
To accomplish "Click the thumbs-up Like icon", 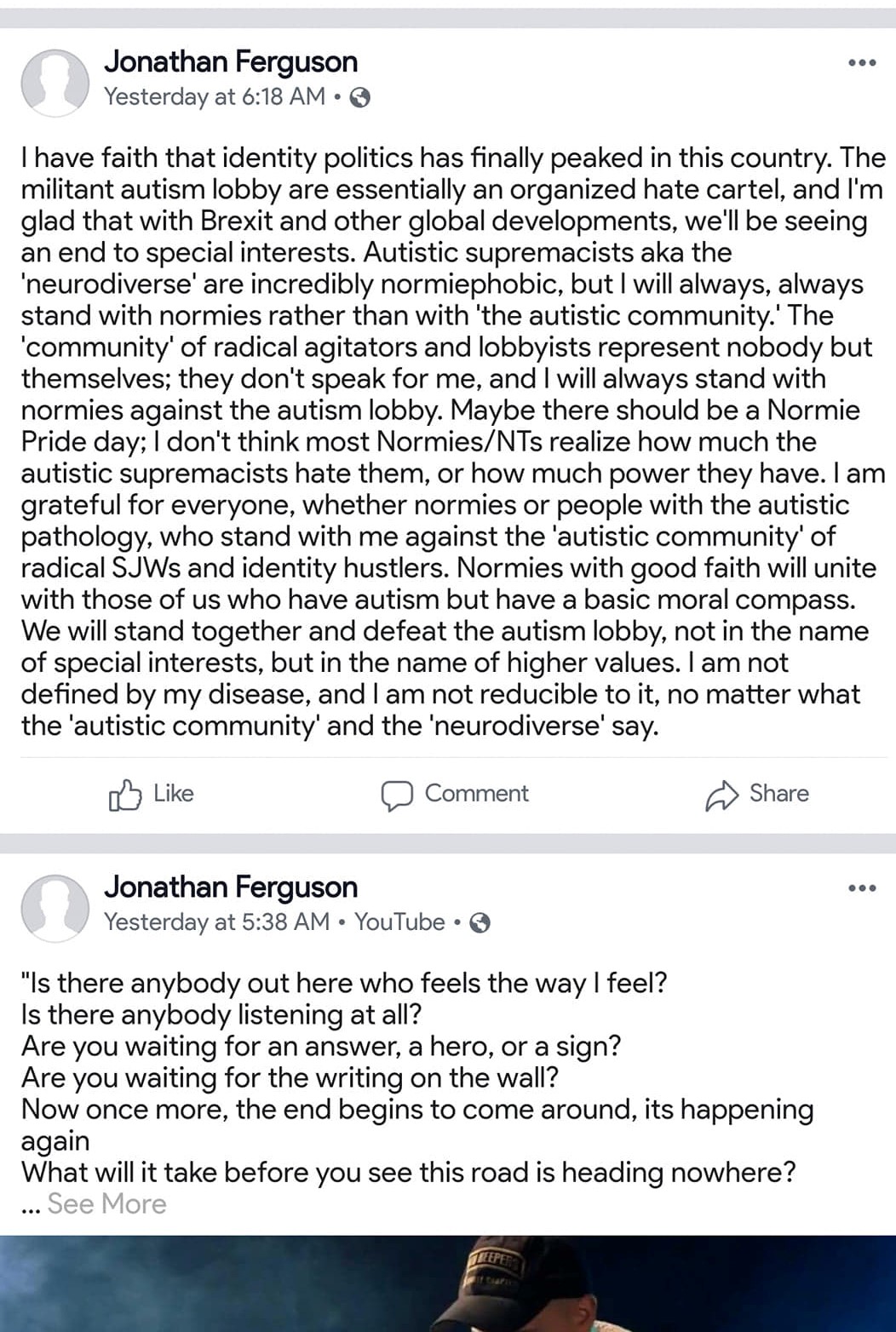I will pyautogui.click(x=124, y=795).
